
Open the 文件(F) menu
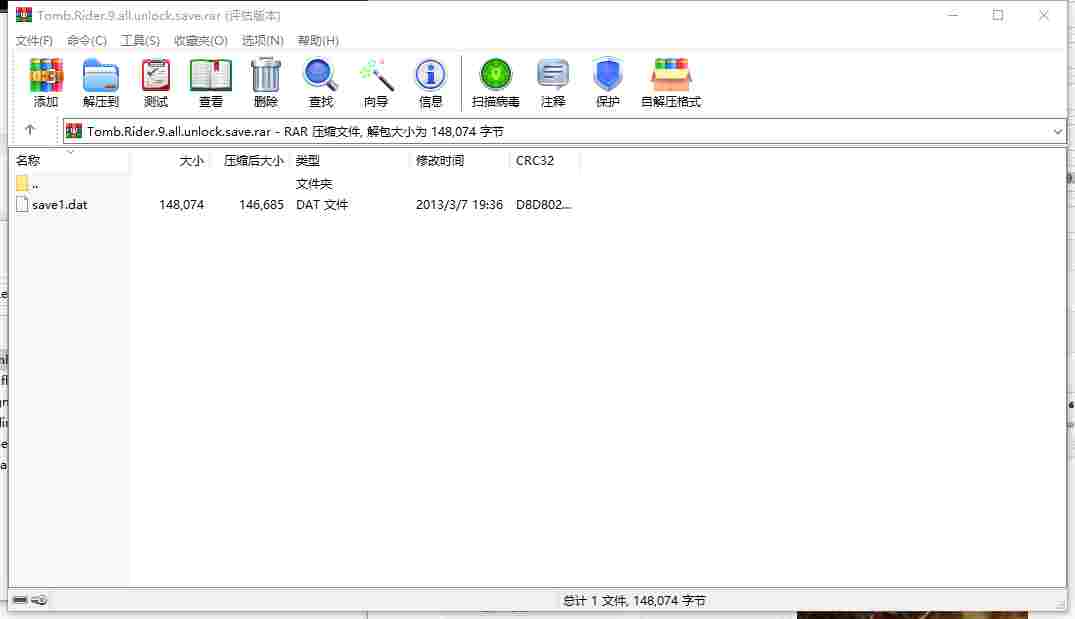(x=34, y=40)
